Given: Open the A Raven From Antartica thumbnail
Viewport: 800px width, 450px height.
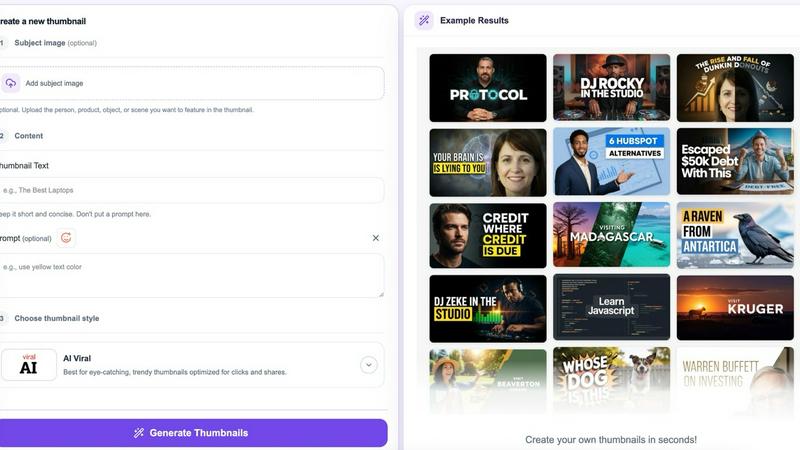Looking at the screenshot, I should click(x=735, y=235).
